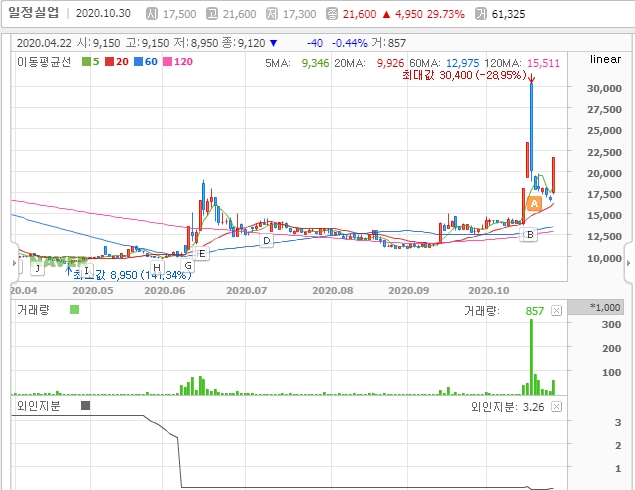Click the event marker H on chart
Viewport: 635px width, 490px height.
click(157, 267)
